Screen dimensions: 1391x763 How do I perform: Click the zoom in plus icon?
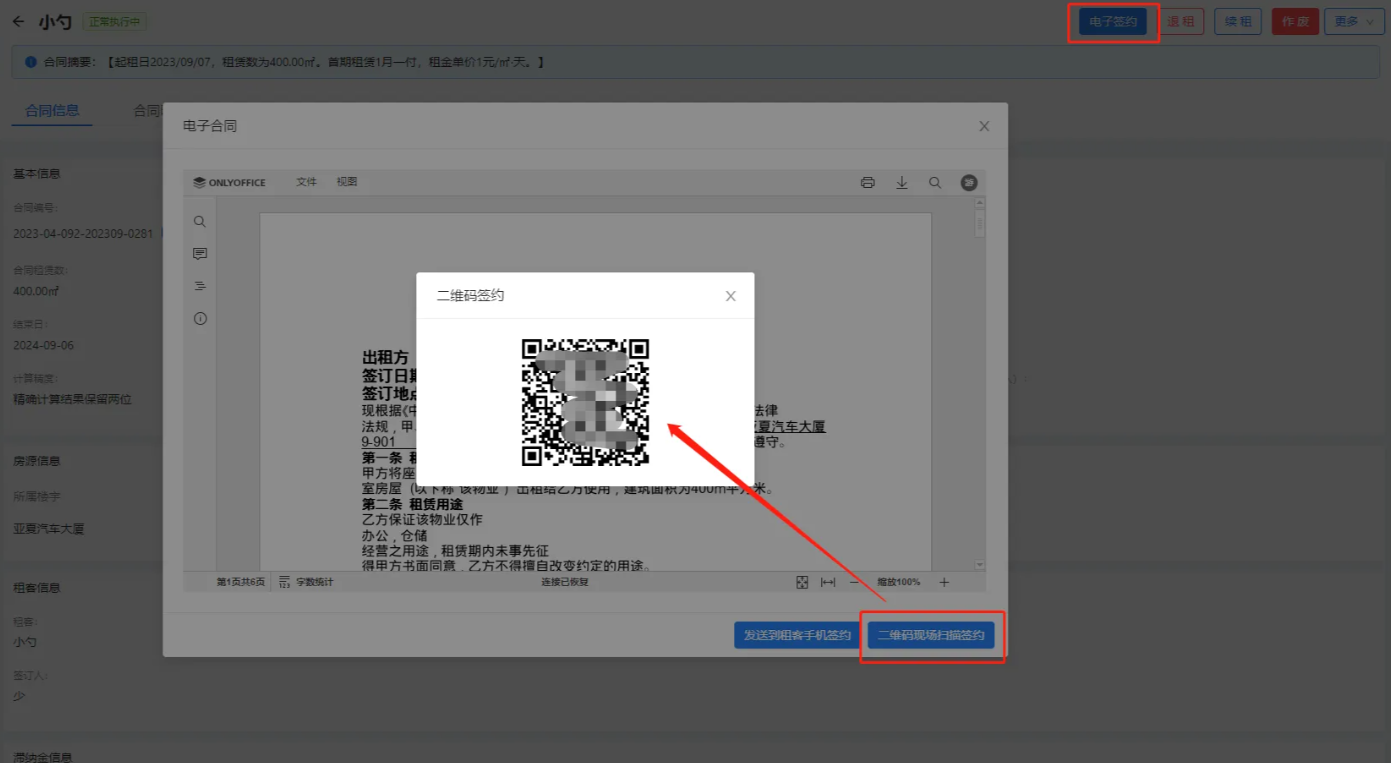coord(944,582)
